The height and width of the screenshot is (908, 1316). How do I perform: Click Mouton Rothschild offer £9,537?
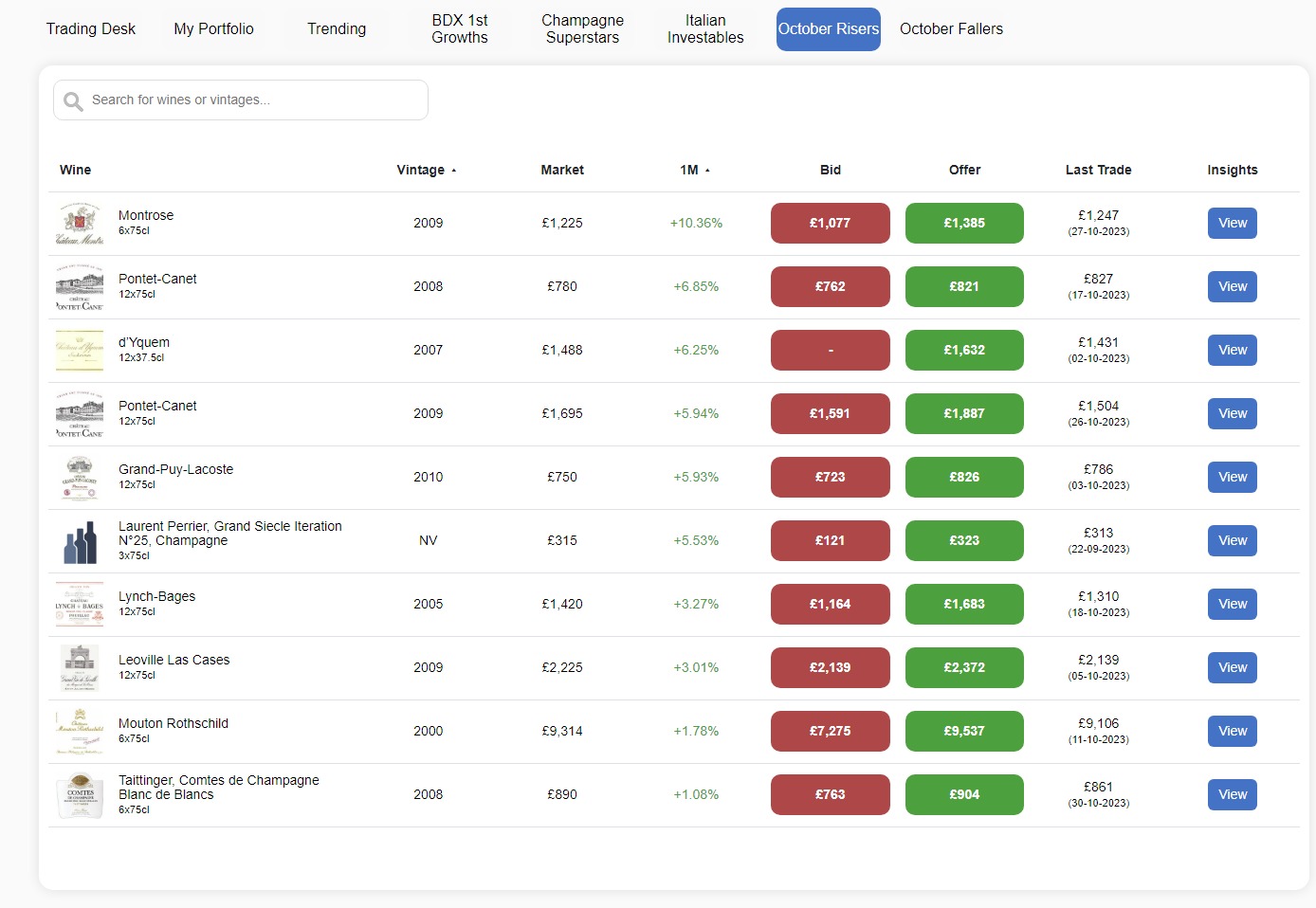(x=964, y=731)
